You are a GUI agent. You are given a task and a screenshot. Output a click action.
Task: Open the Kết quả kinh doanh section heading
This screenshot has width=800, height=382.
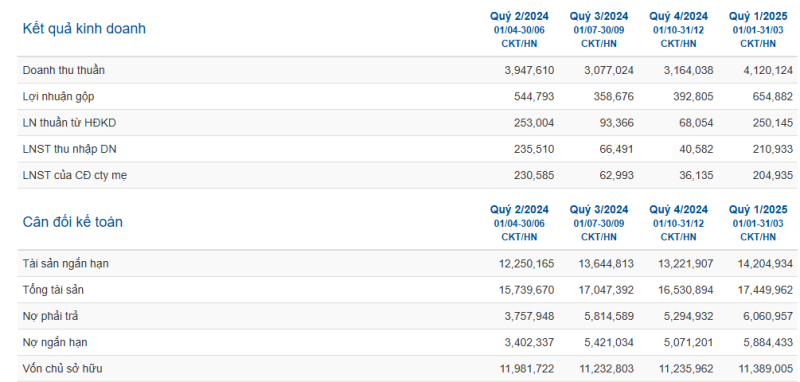84,29
